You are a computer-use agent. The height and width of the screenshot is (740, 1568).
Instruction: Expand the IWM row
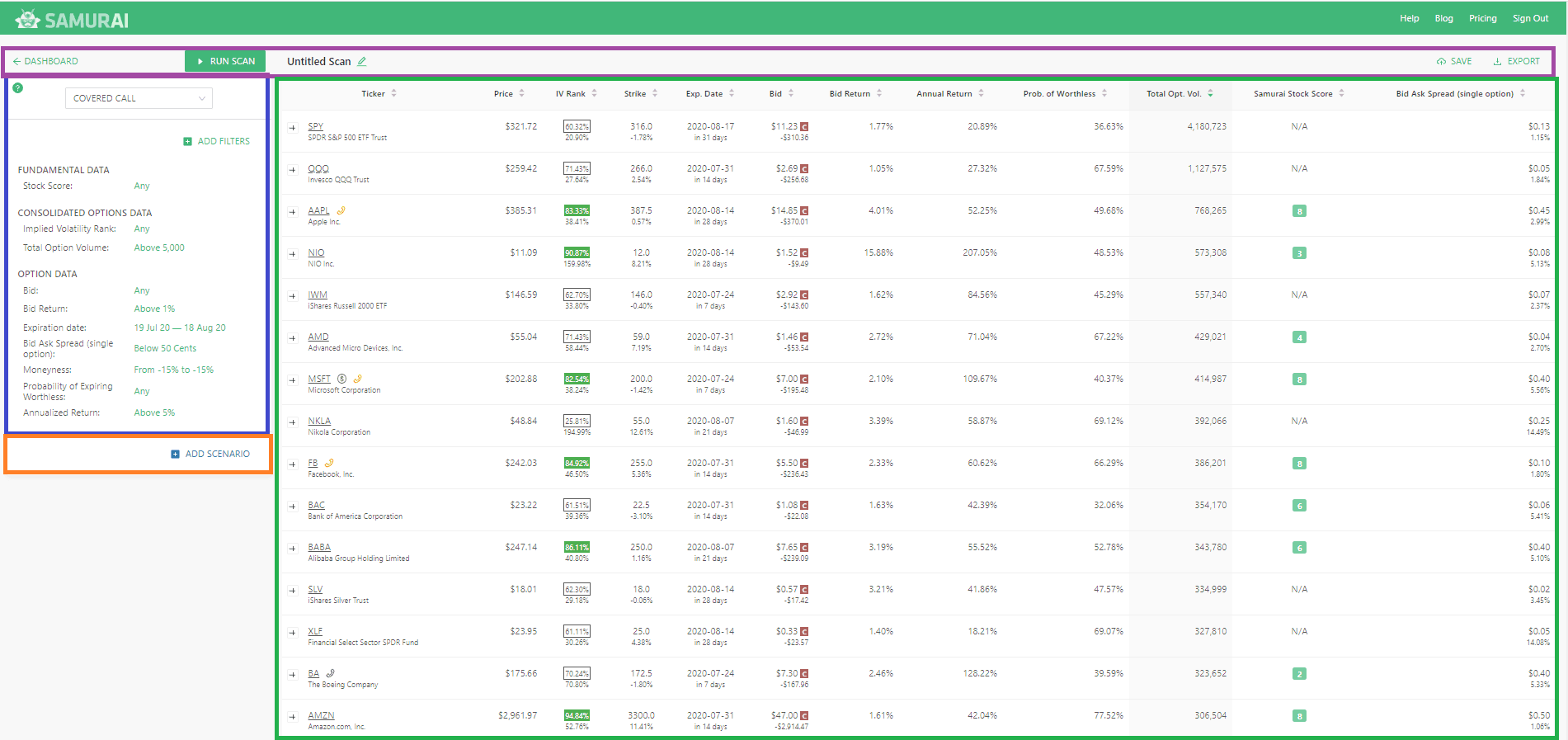pos(293,296)
